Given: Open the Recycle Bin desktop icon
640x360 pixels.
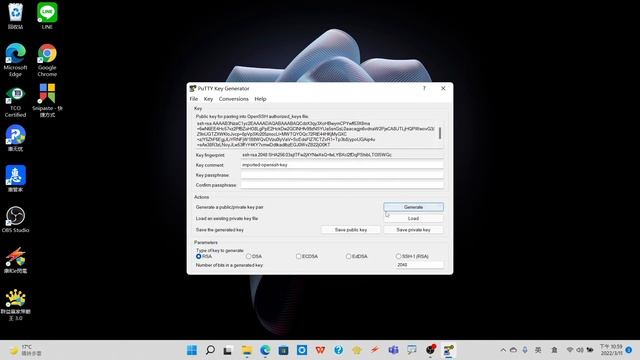Looking at the screenshot, I should (16, 16).
